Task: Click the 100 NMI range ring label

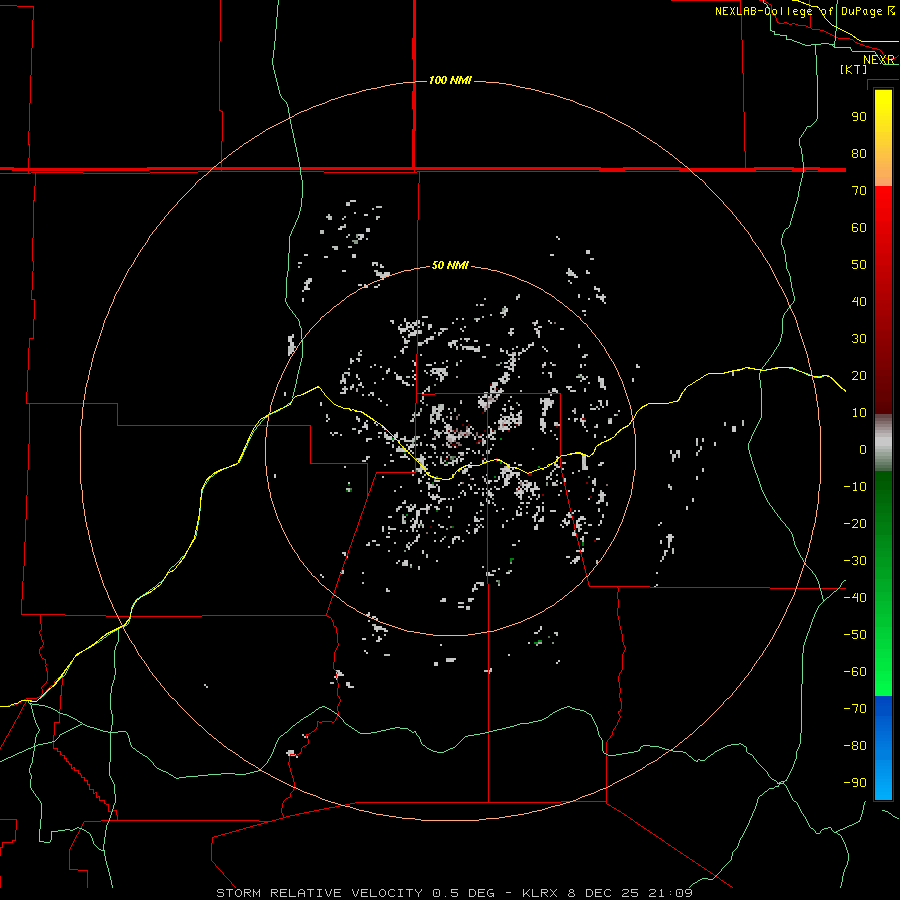Action: pyautogui.click(x=450, y=80)
